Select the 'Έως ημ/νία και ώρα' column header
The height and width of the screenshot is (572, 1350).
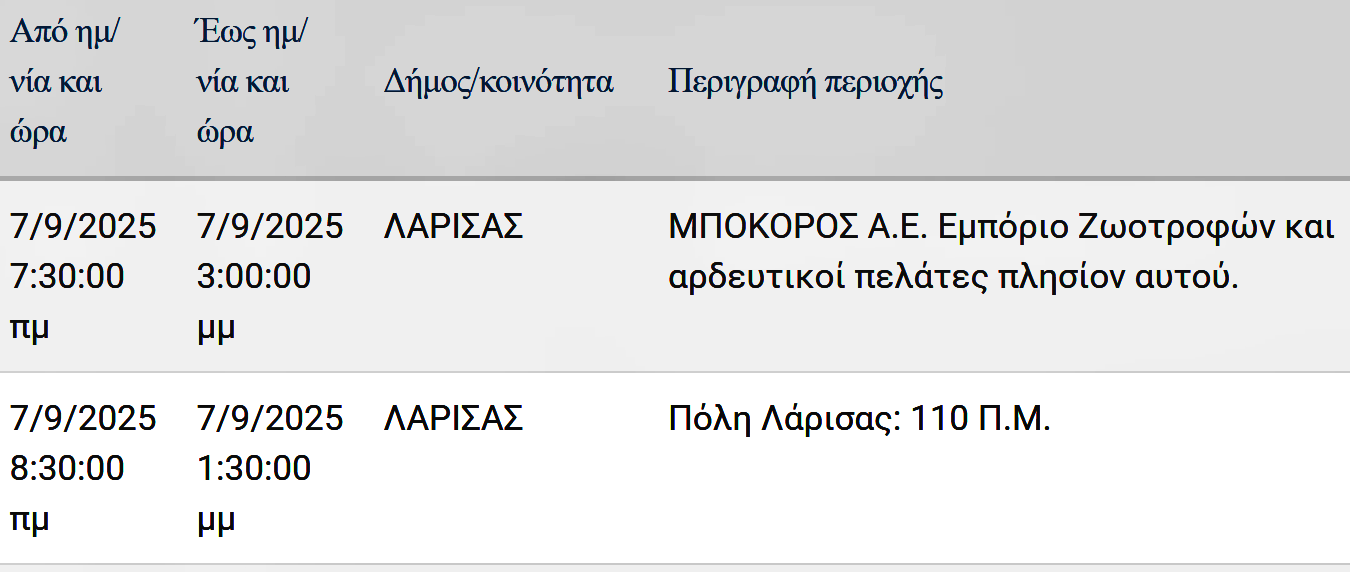tap(251, 82)
